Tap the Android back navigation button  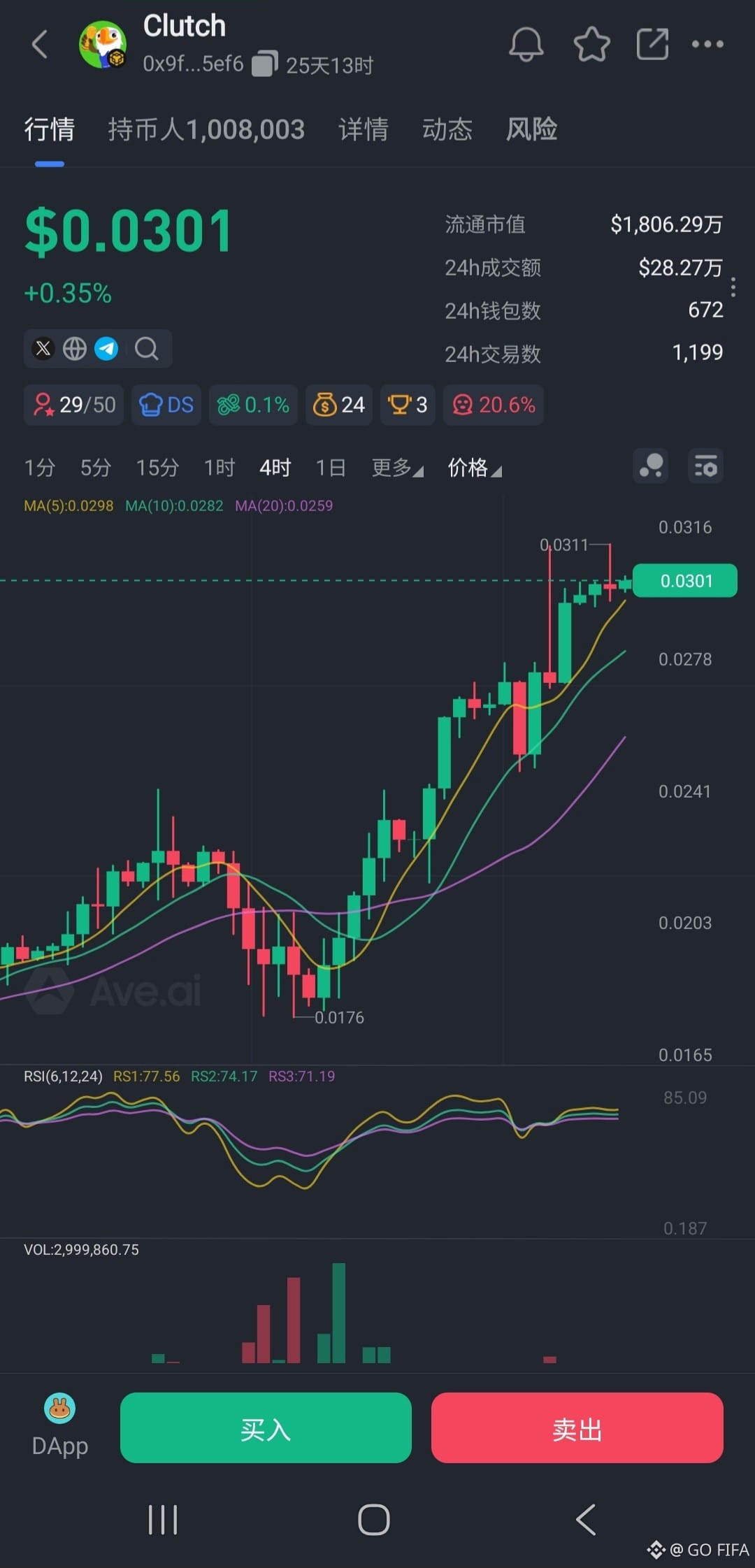click(586, 1520)
